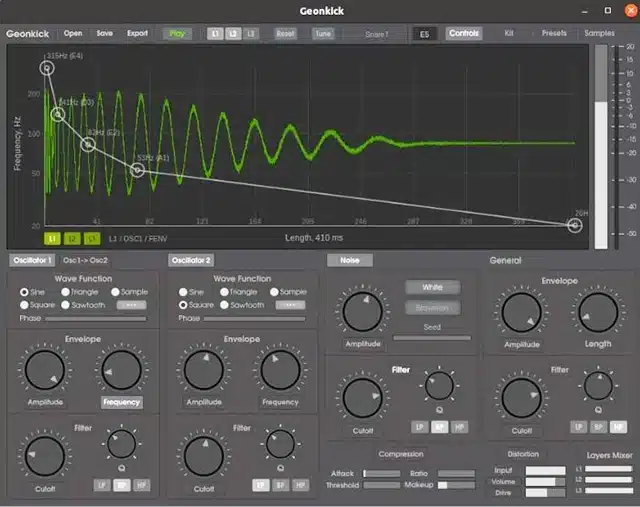Screen dimensions: 640x507
Task: Toggle the Oscillator 1 enable button
Action: 32,260
